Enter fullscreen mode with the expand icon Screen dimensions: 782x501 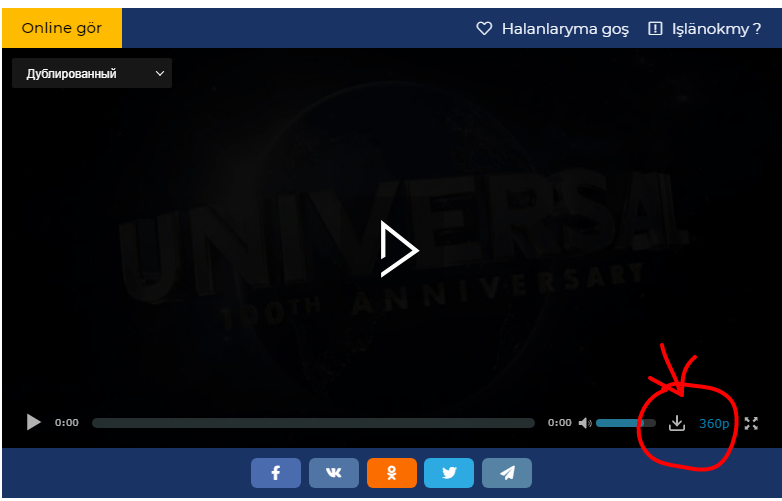751,423
